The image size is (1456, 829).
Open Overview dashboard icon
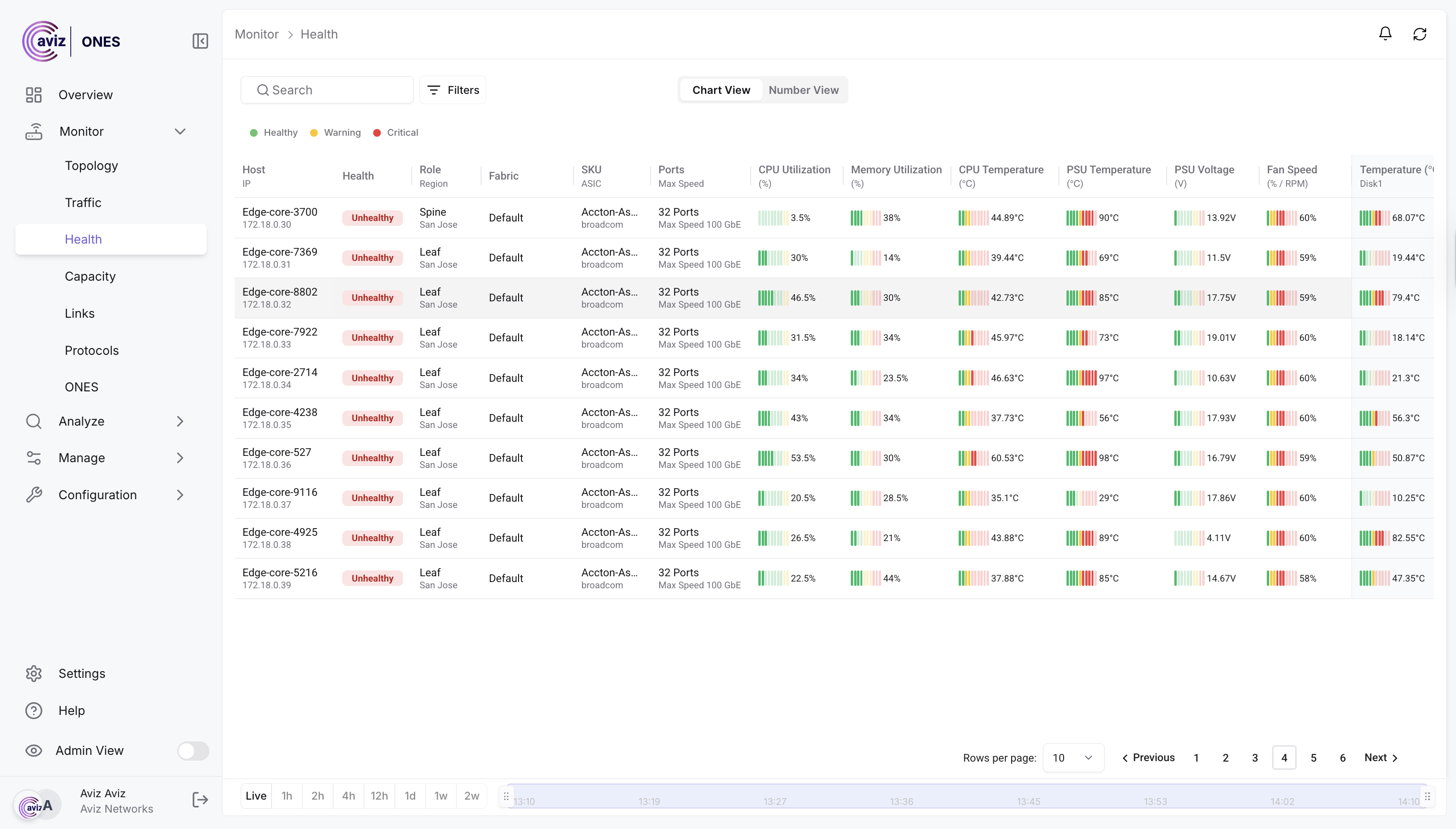point(34,94)
